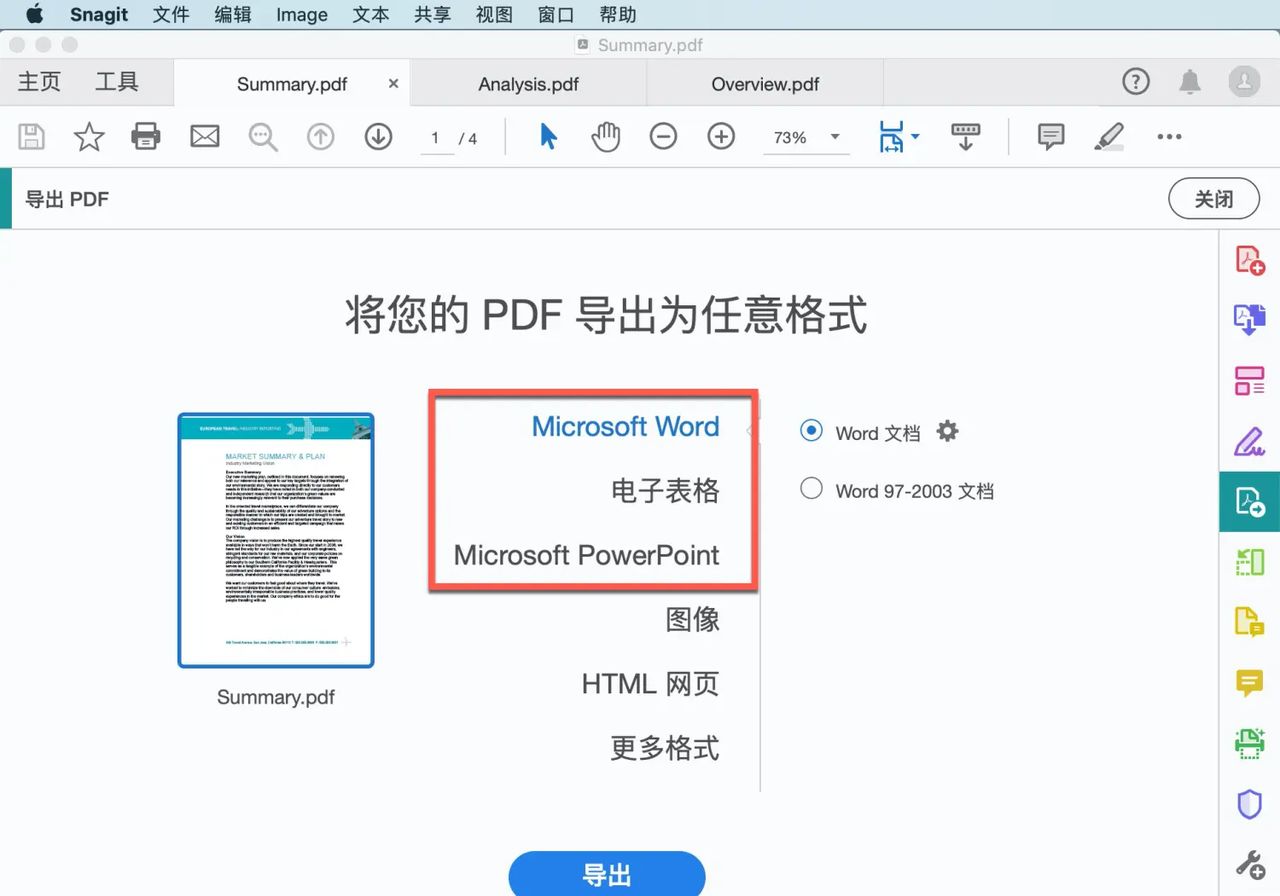Select the Word 文档 radio button
This screenshot has width=1280, height=896.
811,431
